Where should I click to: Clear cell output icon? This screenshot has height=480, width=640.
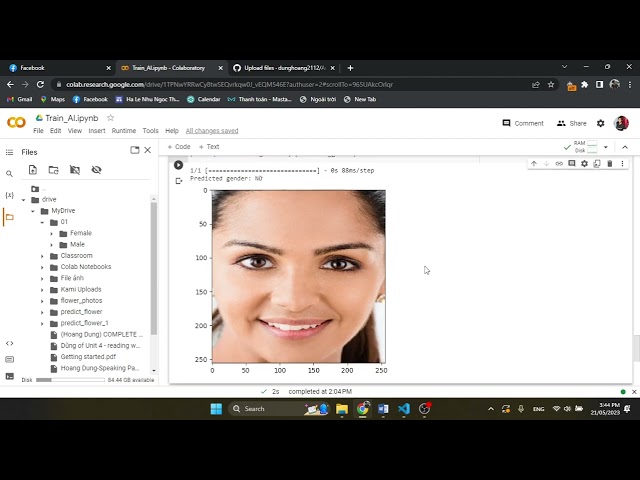tap(179, 181)
